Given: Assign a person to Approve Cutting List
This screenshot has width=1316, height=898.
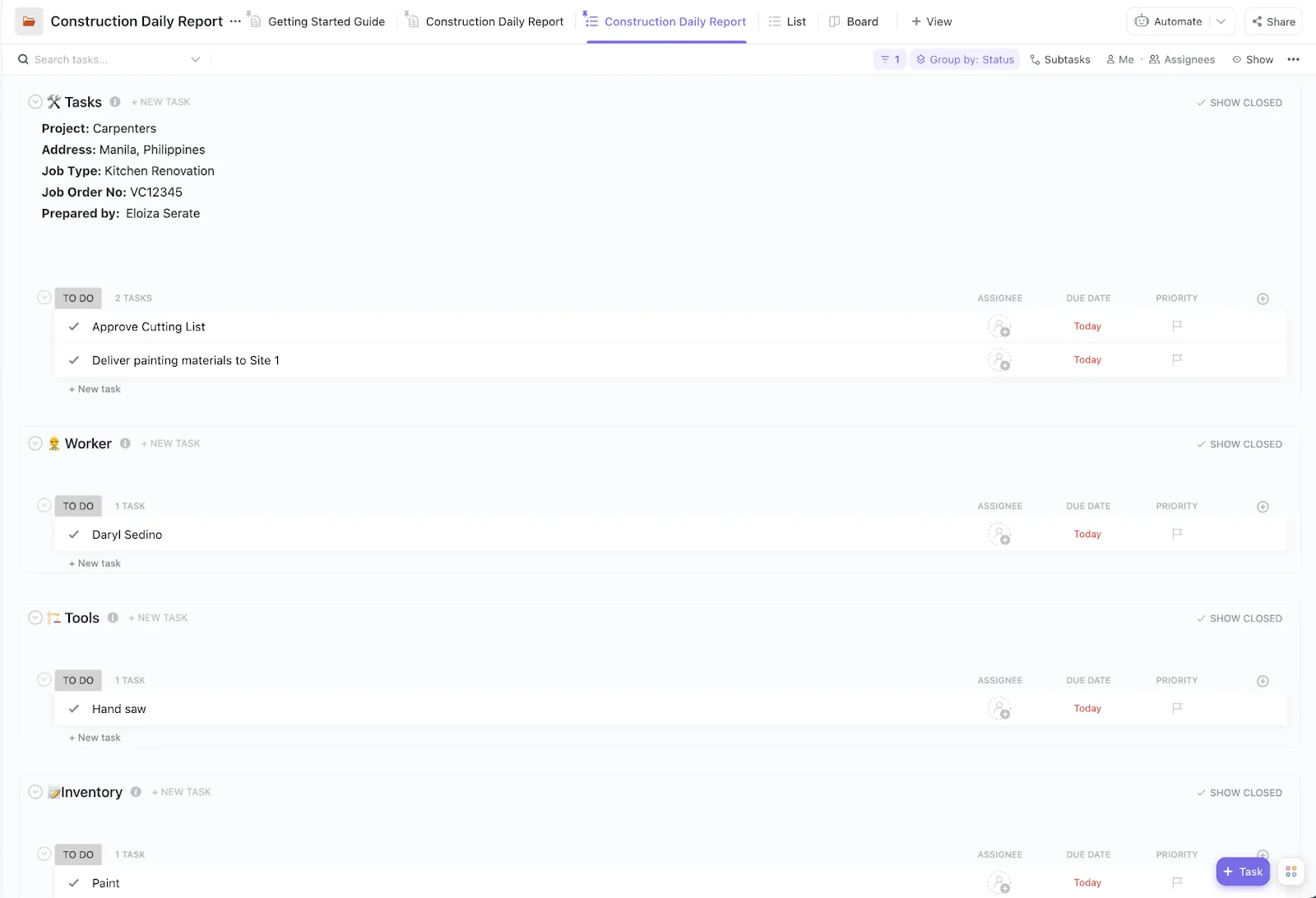Looking at the screenshot, I should pos(999,327).
